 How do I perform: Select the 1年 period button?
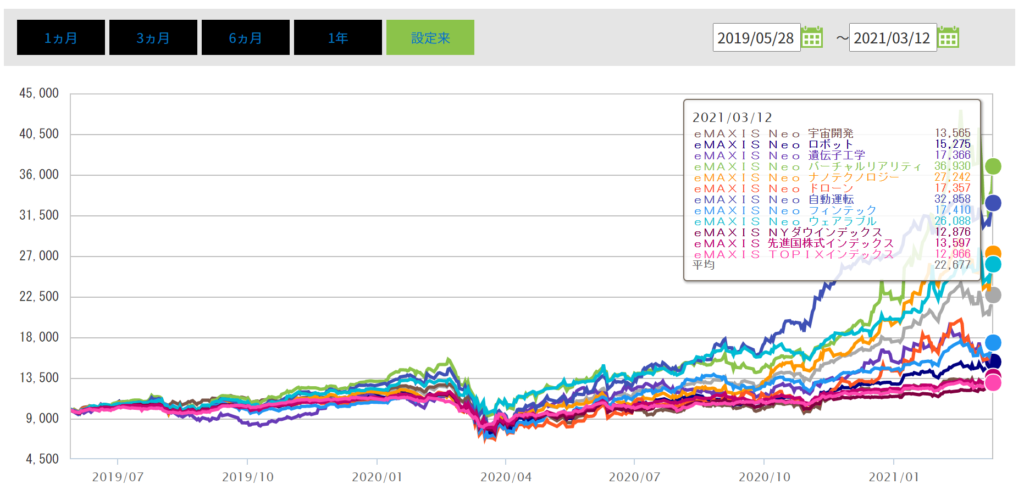pyautogui.click(x=338, y=37)
